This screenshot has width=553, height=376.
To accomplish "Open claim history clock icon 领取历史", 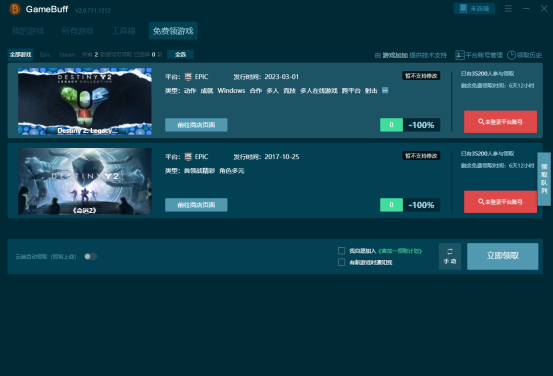I will pos(511,55).
